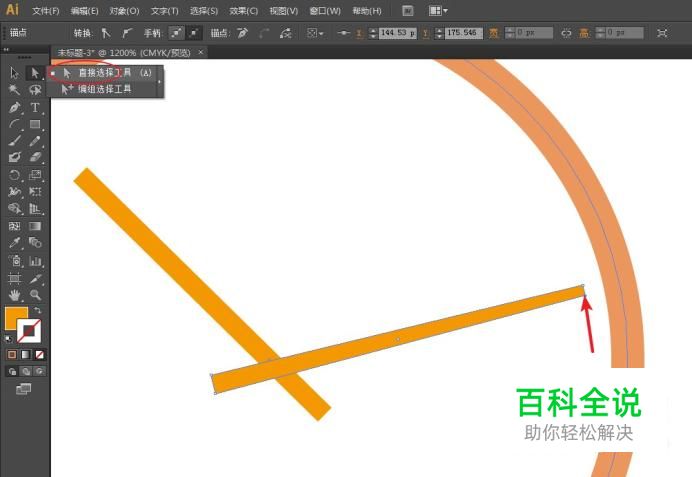Select the Shape Builder tool
This screenshot has width=692, height=477.
pos(14,208)
